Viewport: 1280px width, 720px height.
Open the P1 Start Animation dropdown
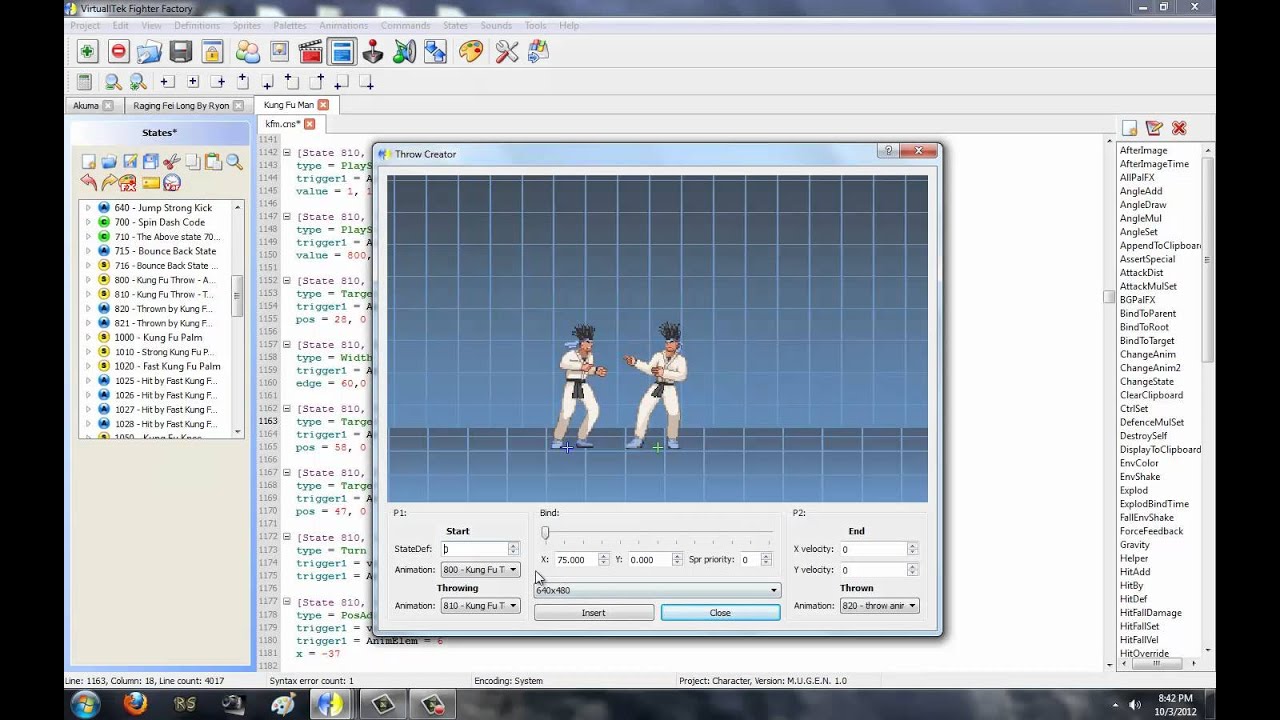(480, 570)
